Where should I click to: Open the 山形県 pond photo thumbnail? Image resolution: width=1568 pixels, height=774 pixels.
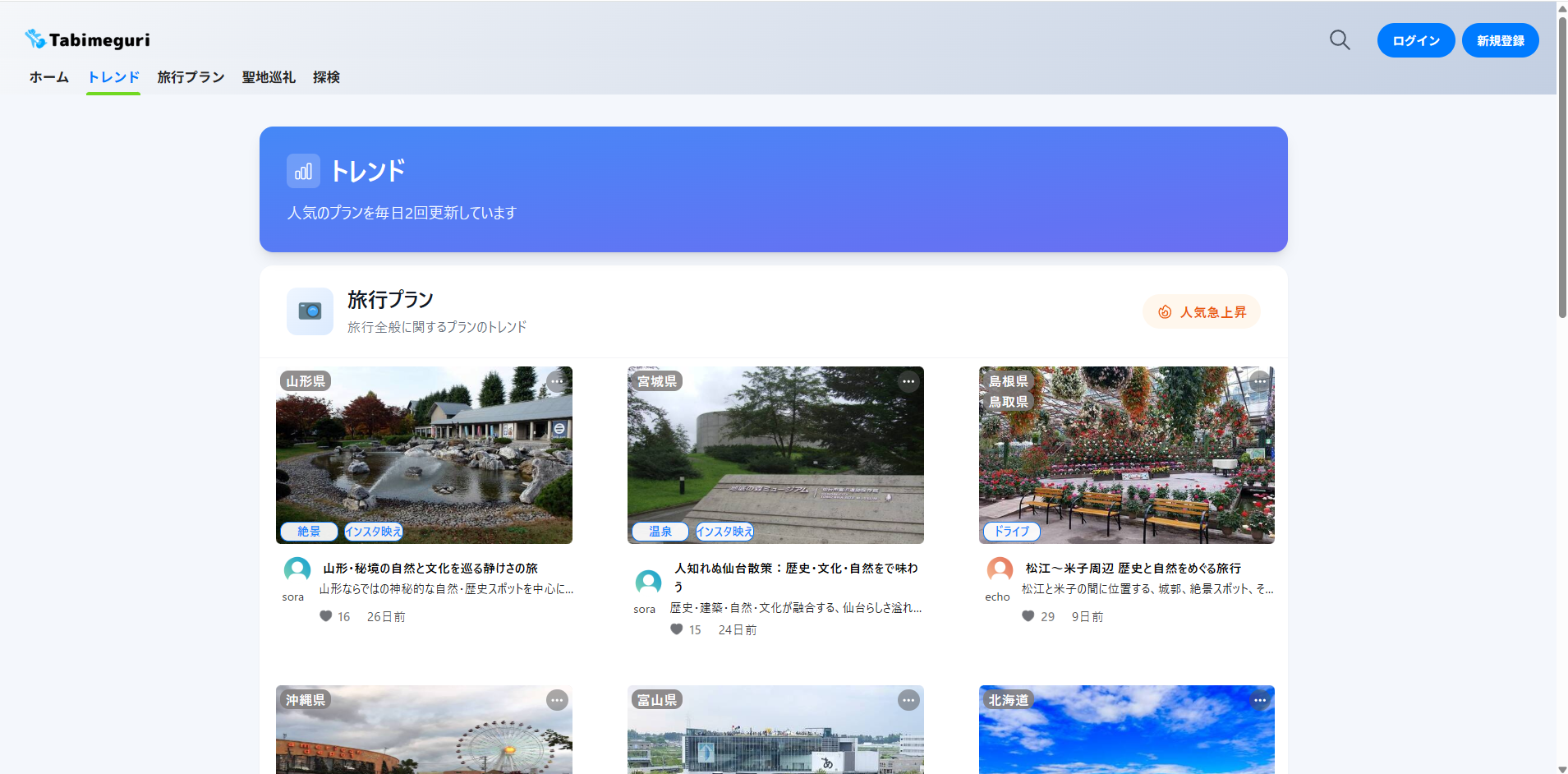tap(424, 455)
